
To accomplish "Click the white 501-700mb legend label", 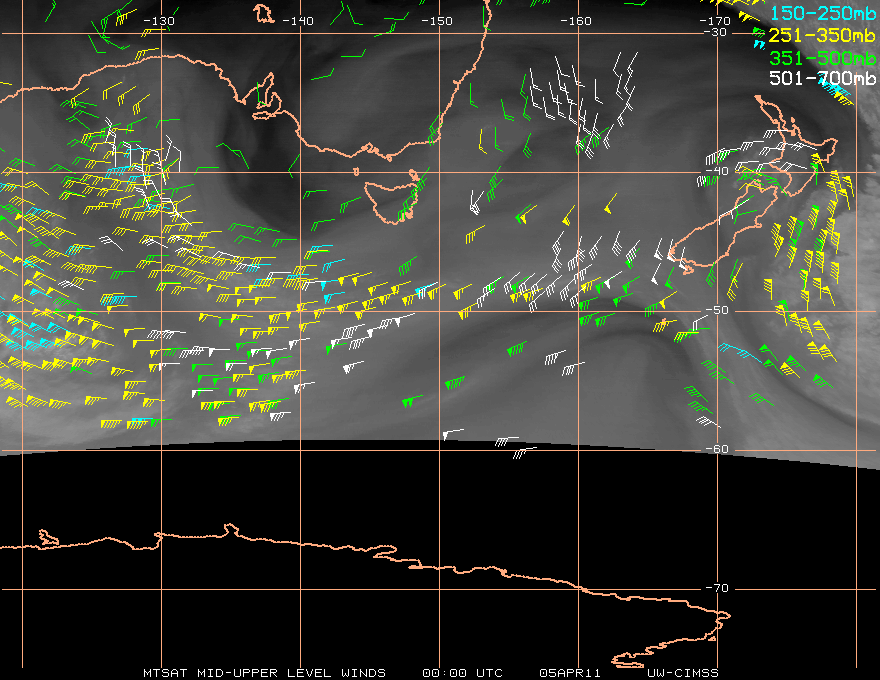I will (x=823, y=78).
